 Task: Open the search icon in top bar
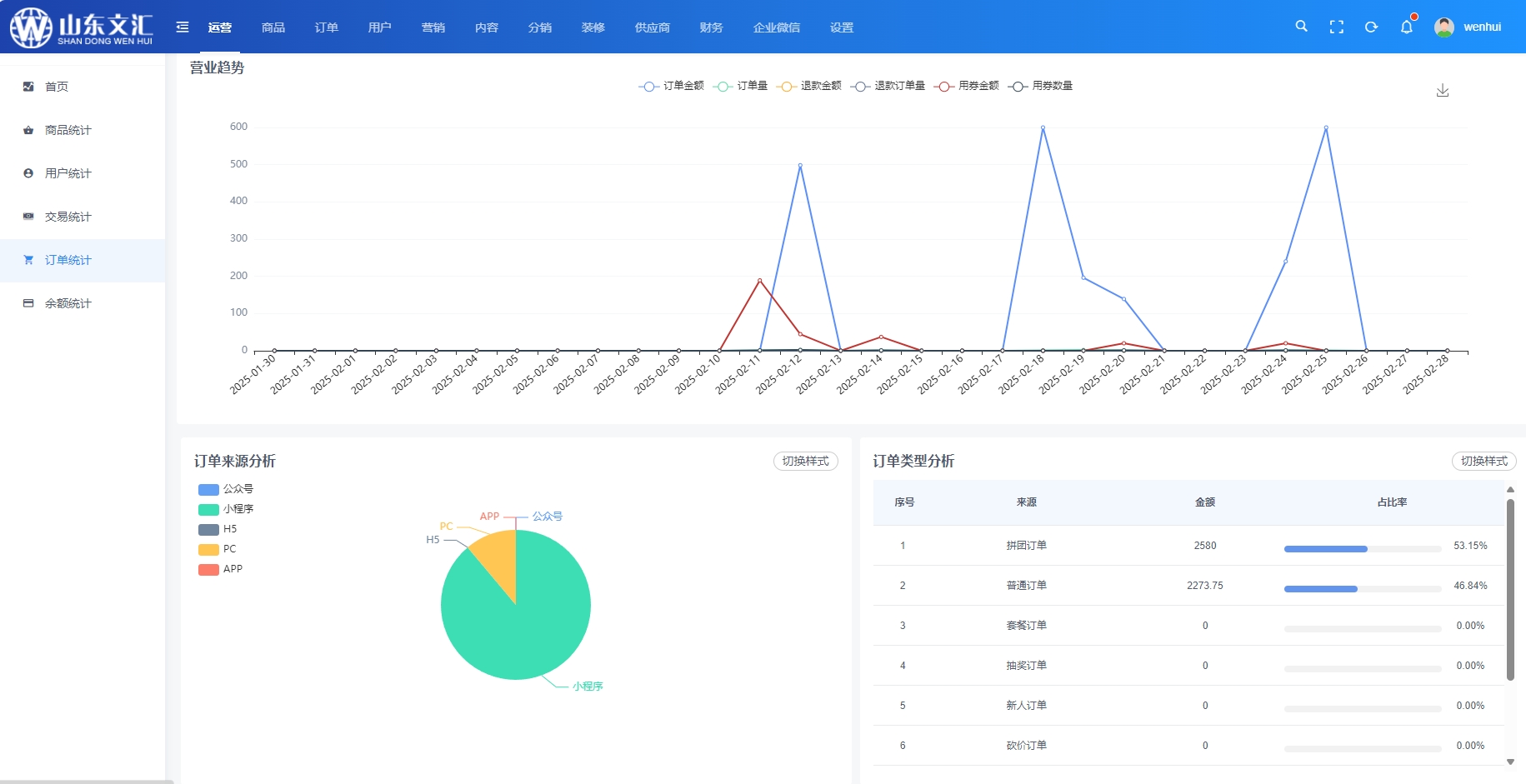coord(1301,27)
